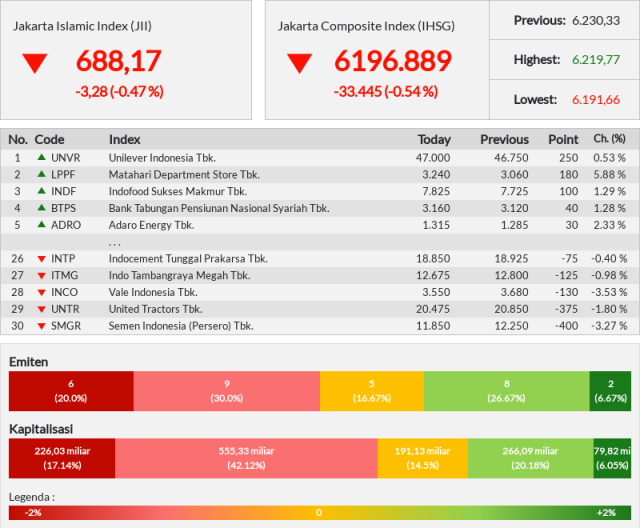Click the Index column header

124,140
